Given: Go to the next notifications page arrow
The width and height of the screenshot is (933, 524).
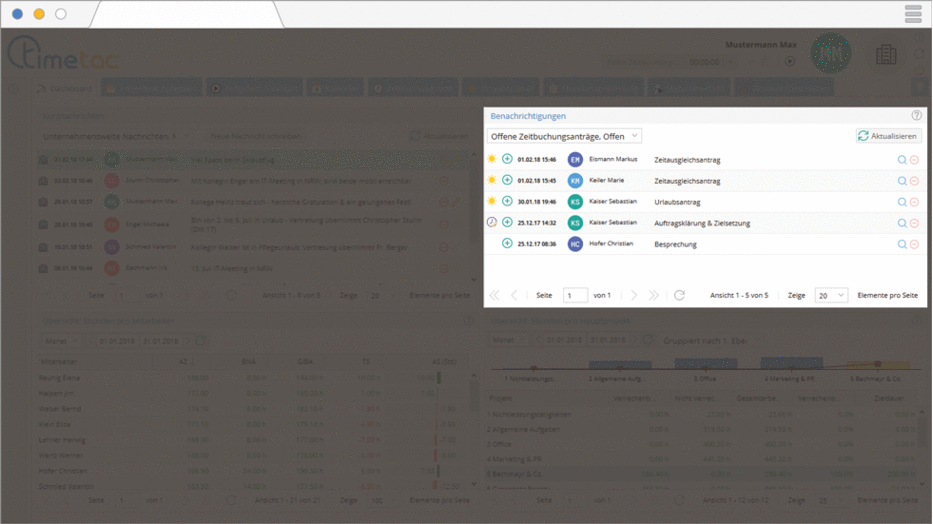Looking at the screenshot, I should [632, 295].
